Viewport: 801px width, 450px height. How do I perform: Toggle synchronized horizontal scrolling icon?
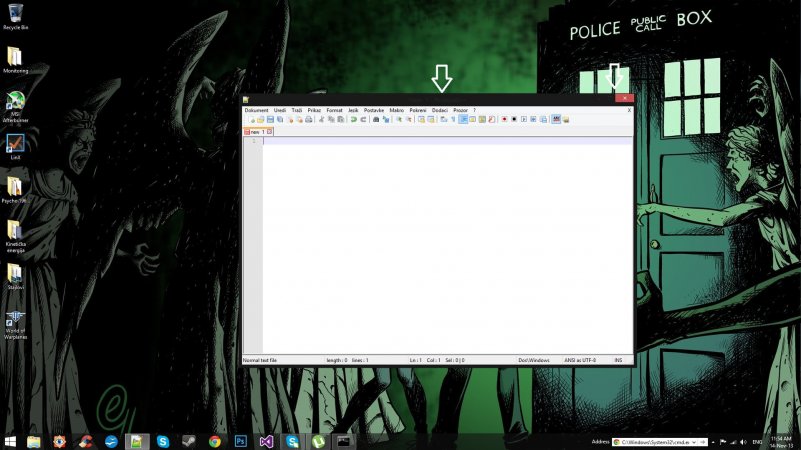point(431,120)
